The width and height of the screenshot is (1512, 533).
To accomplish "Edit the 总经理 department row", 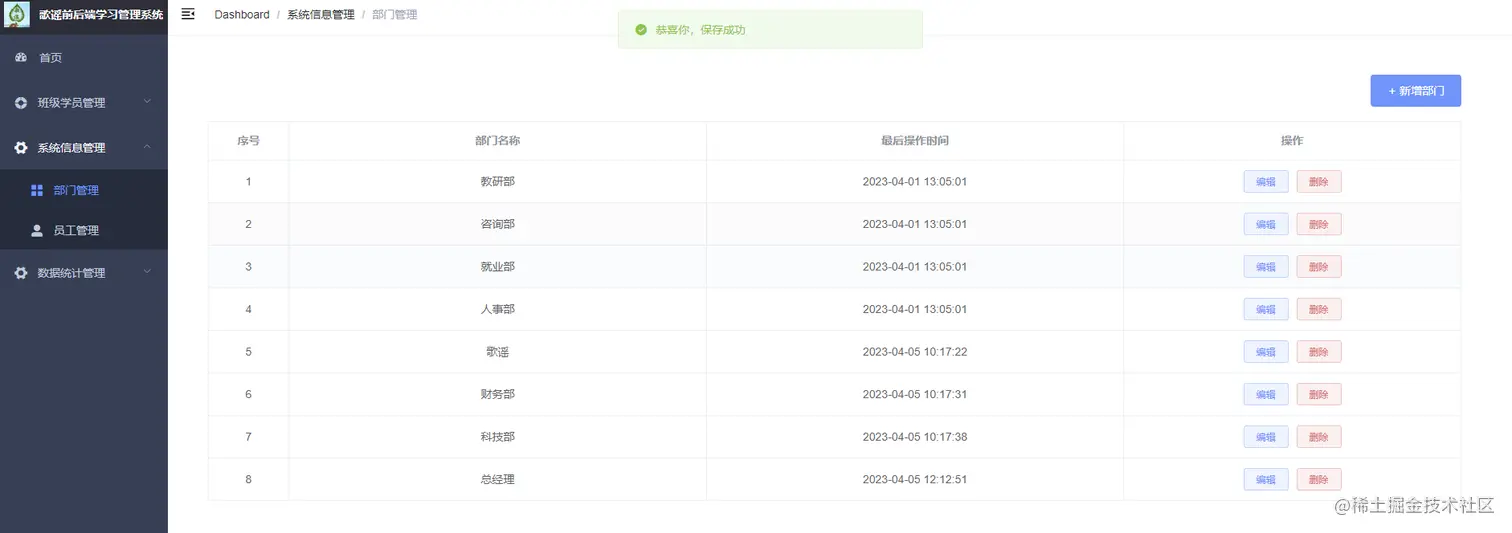I will pyautogui.click(x=1266, y=479).
